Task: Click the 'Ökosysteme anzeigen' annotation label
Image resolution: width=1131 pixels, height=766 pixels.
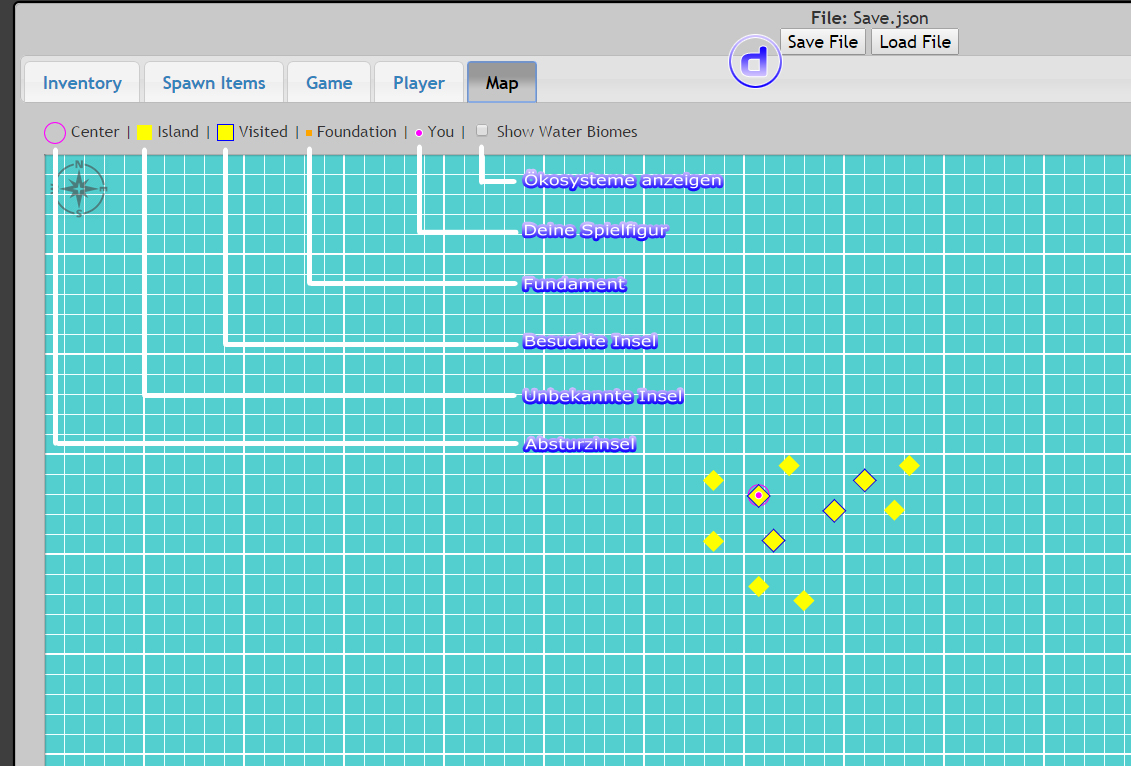Action: coord(622,181)
